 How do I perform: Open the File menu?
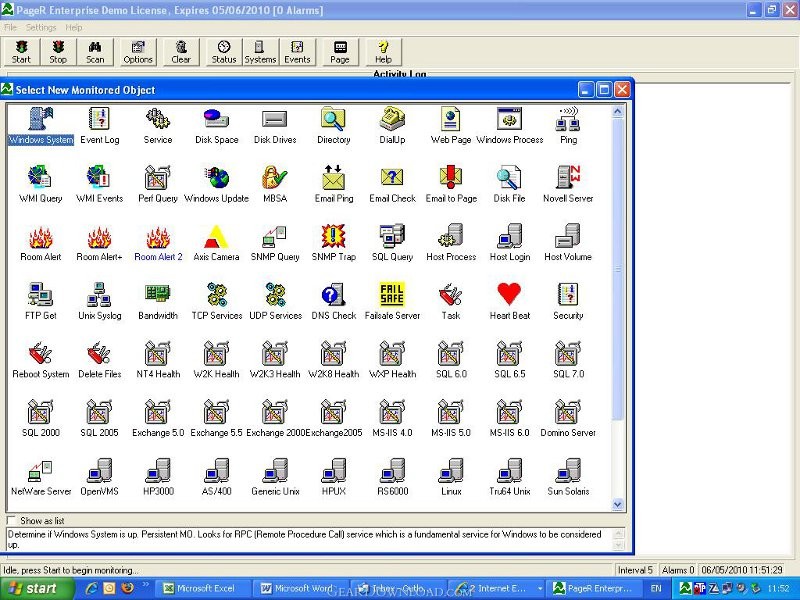pyautogui.click(x=10, y=28)
